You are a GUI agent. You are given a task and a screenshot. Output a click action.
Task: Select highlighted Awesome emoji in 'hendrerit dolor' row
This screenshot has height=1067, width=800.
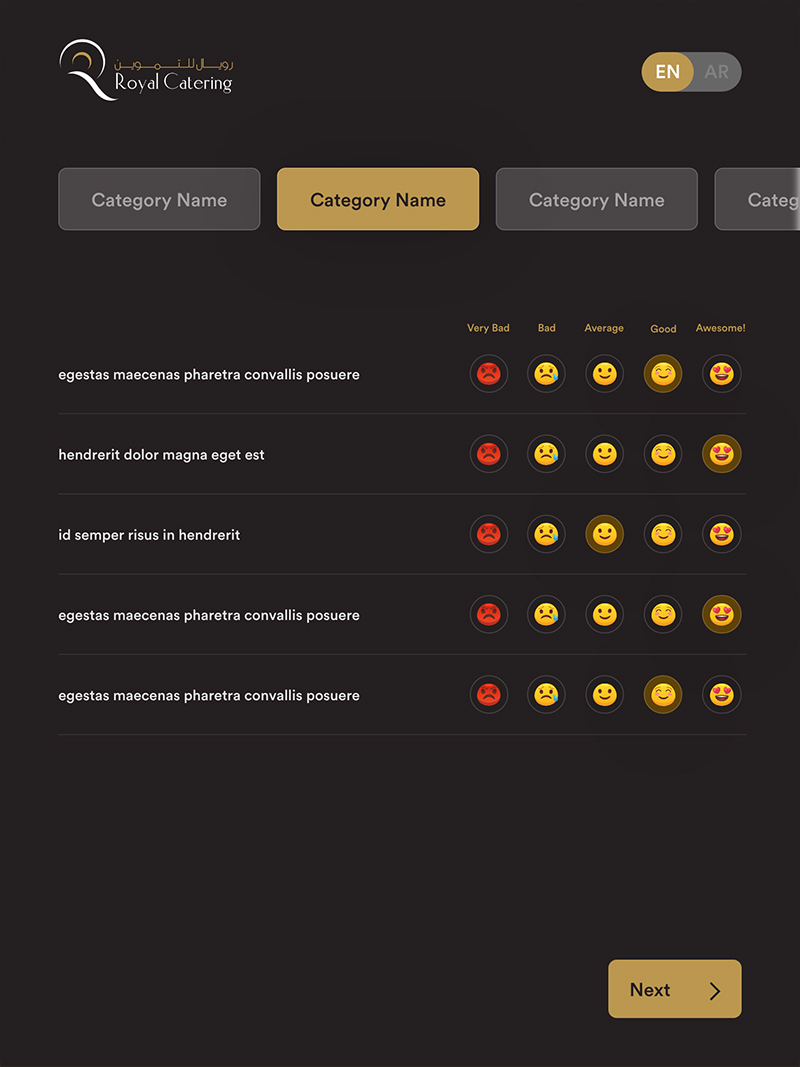coord(721,454)
